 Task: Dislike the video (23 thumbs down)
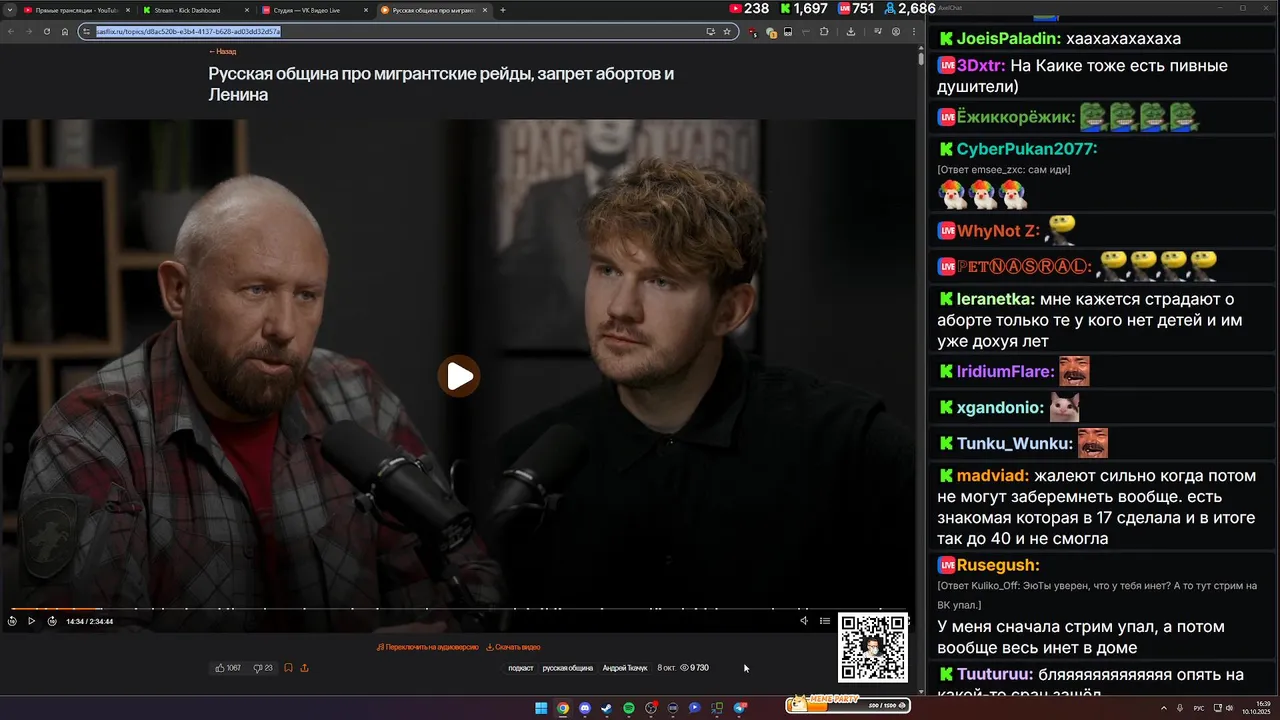pyautogui.click(x=263, y=668)
